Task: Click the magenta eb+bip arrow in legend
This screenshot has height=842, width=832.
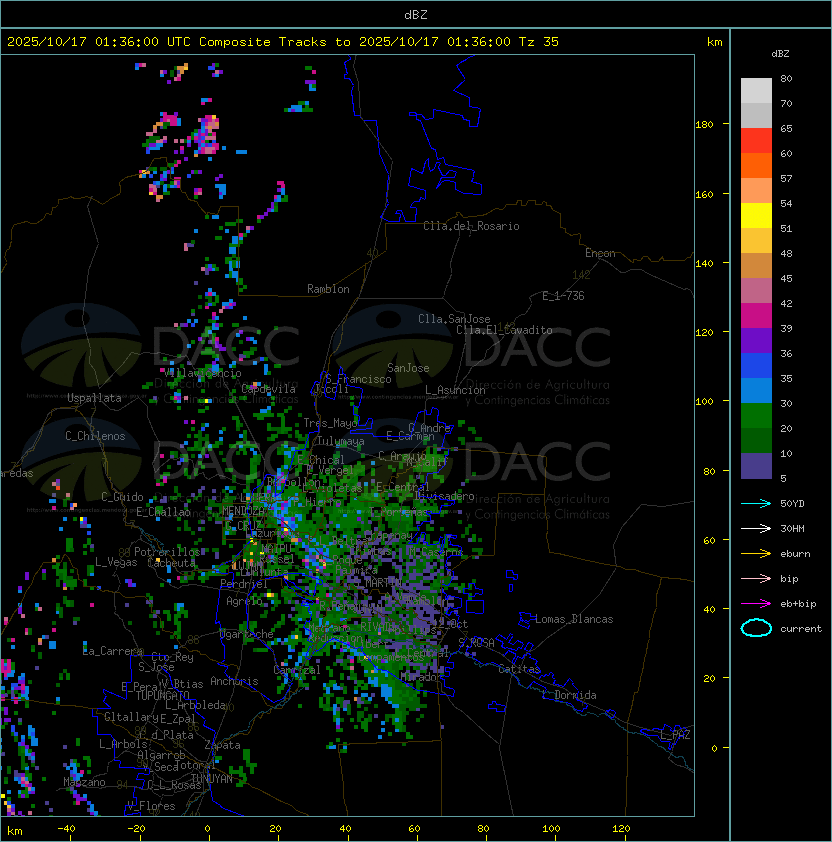Action: coord(756,604)
